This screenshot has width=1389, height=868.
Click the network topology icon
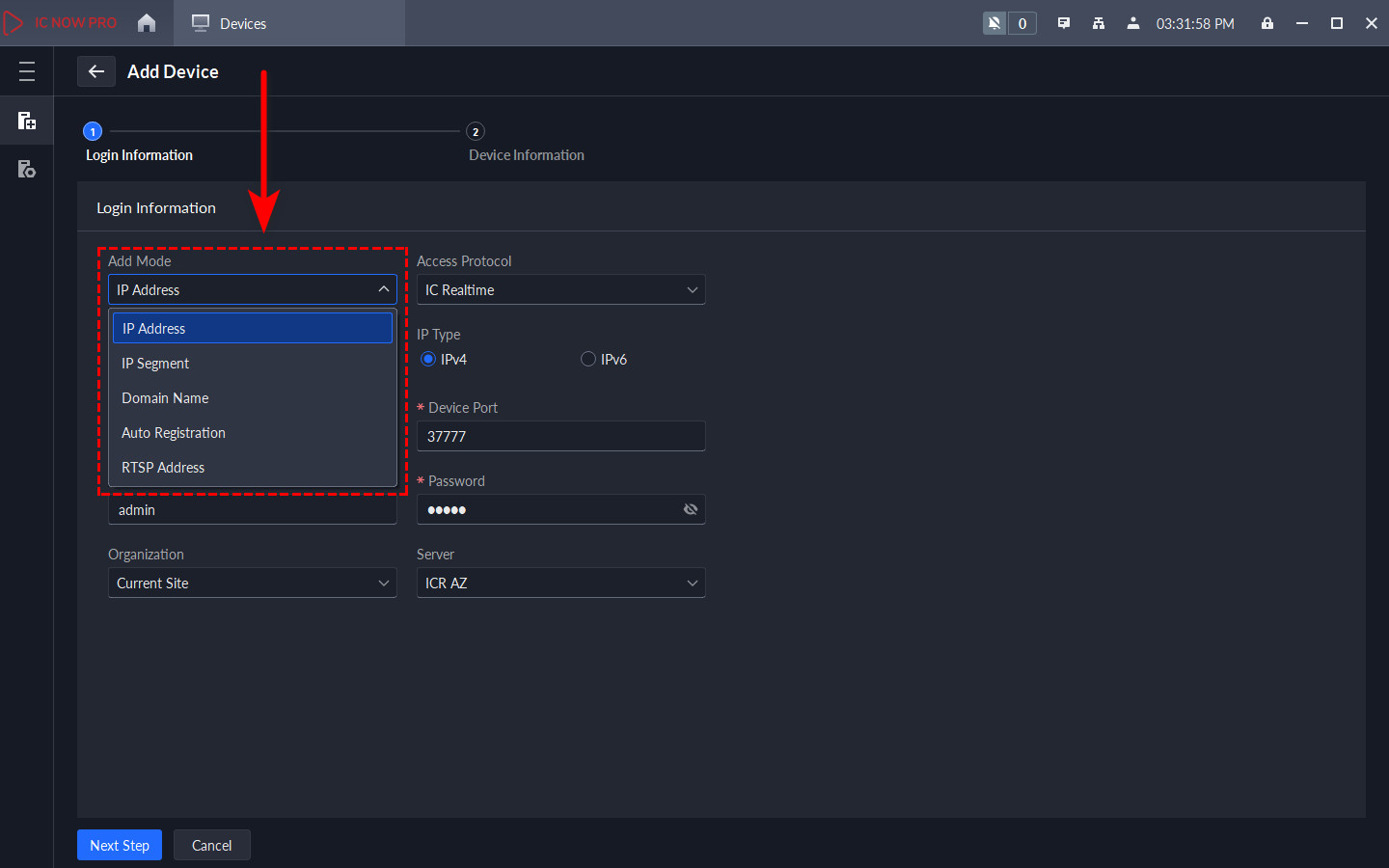tap(1099, 23)
